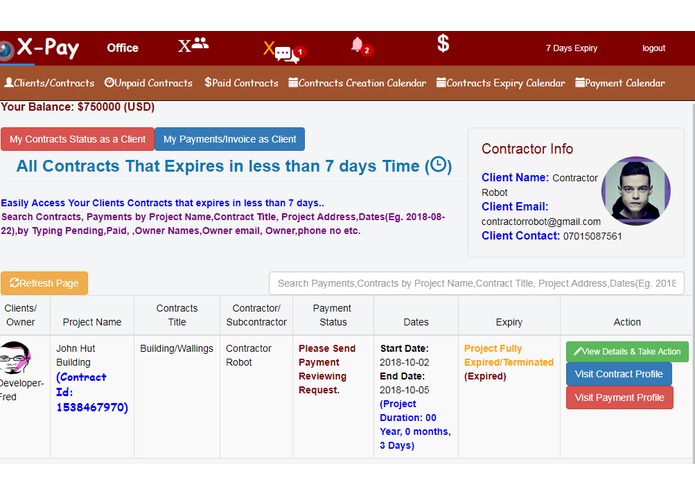
Task: Go to Clients/Contracts page
Action: [49, 83]
